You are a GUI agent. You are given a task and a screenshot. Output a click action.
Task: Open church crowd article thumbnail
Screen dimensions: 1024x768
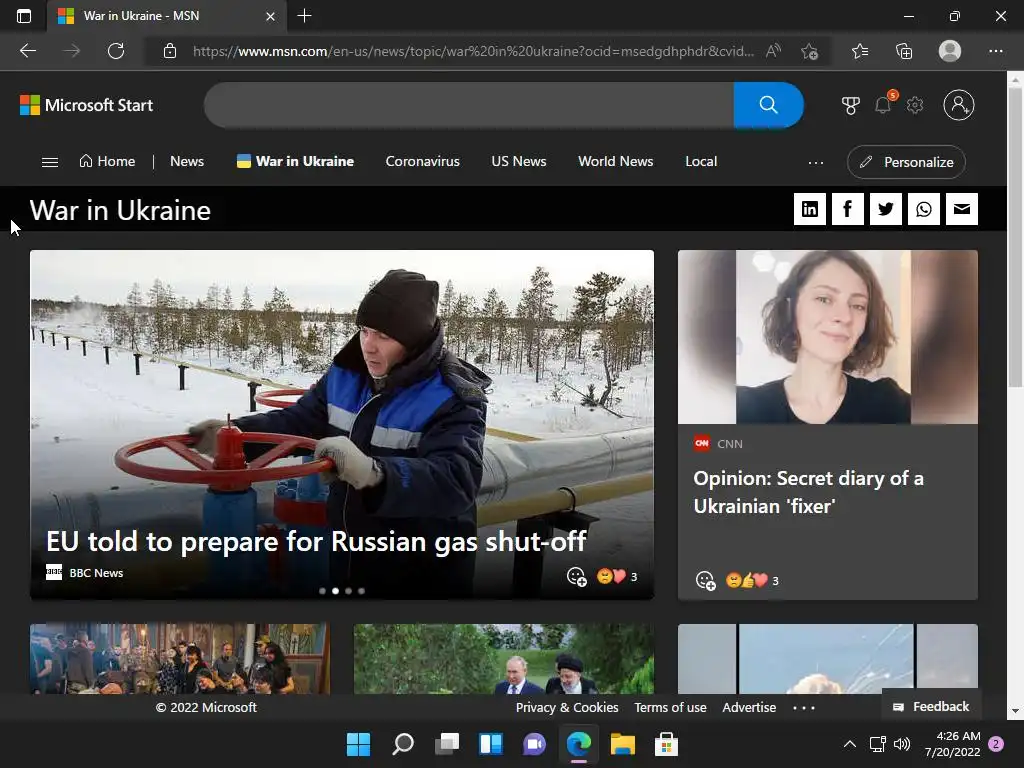point(180,658)
